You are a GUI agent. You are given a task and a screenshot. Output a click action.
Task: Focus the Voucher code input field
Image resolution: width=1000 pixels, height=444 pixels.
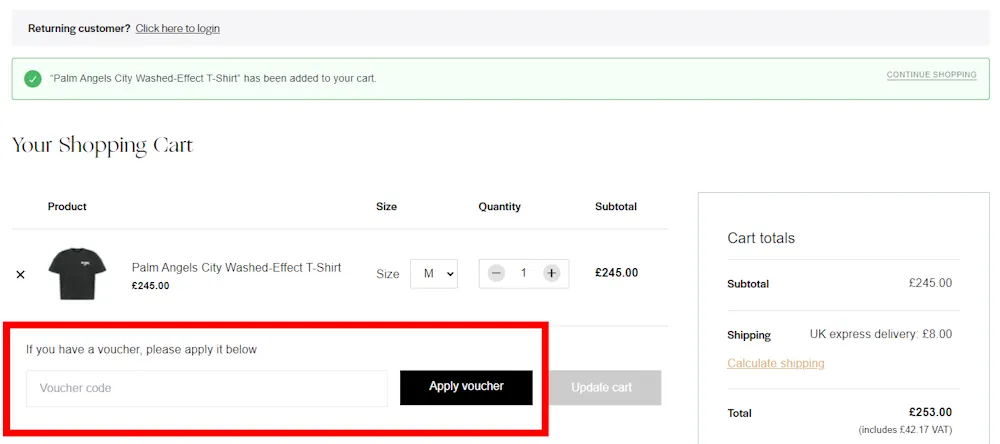207,388
